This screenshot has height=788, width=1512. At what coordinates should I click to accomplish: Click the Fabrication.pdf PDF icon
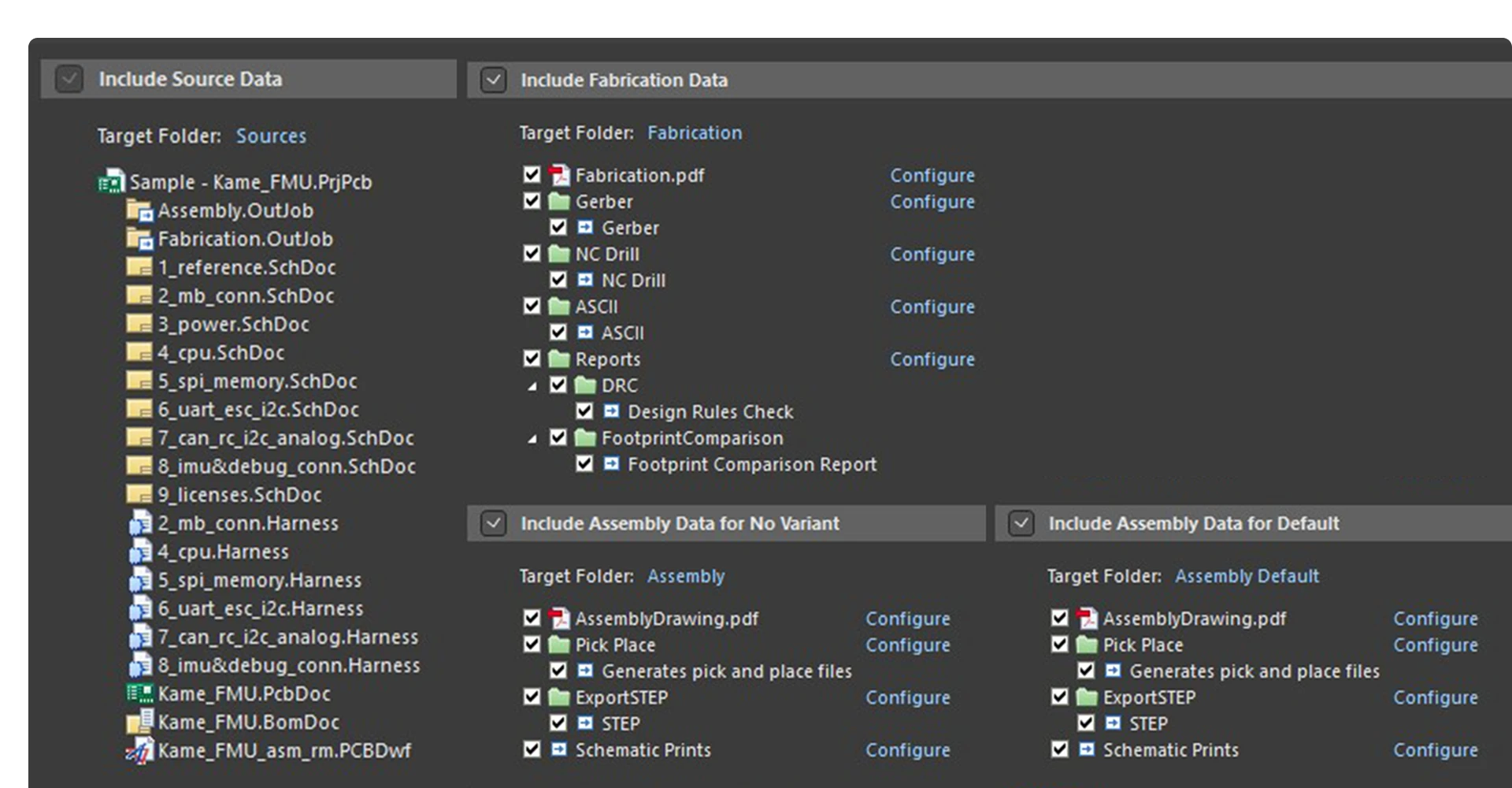pyautogui.click(x=559, y=175)
